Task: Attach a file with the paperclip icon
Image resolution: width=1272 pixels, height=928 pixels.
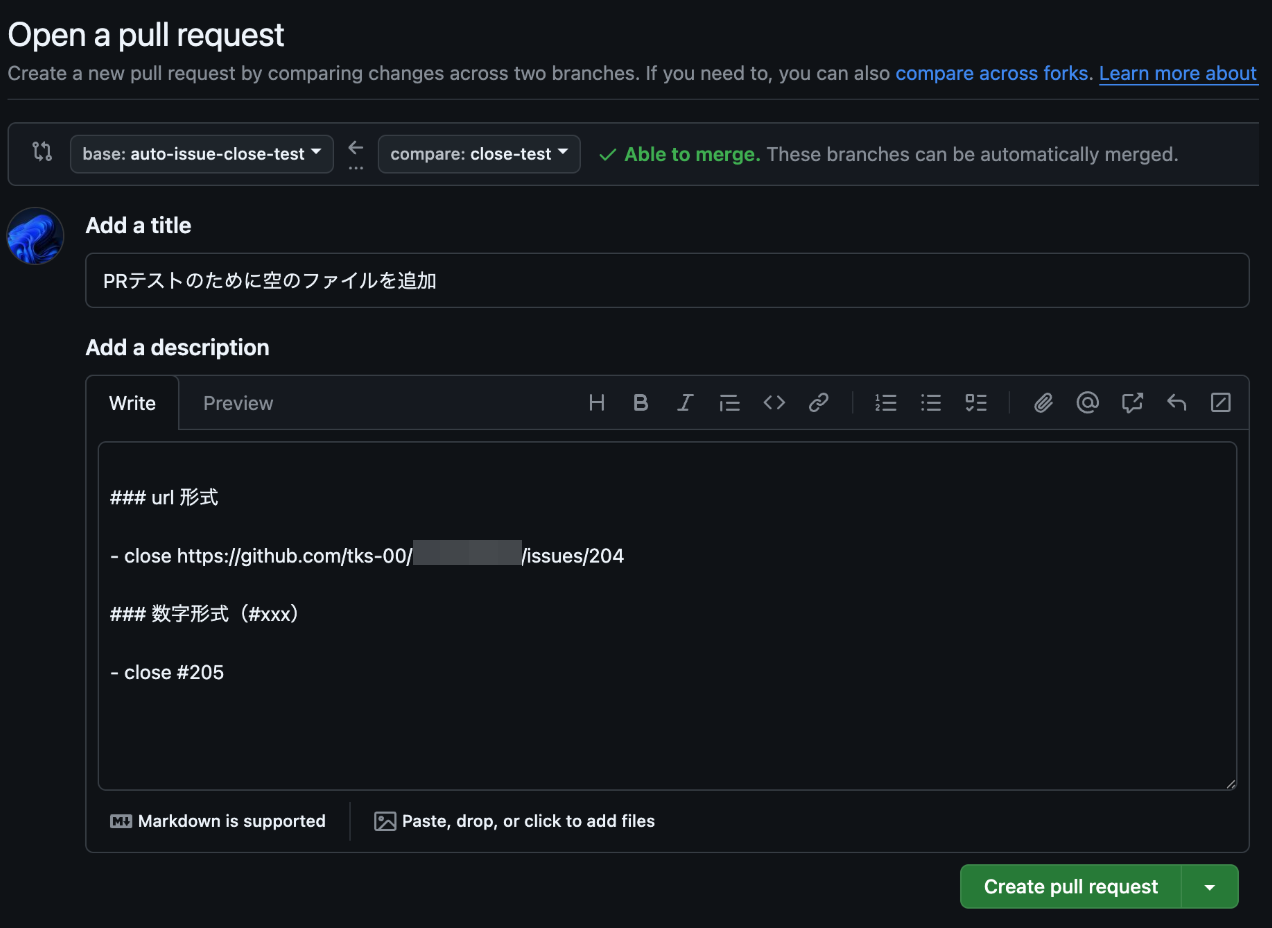Action: [x=1043, y=402]
